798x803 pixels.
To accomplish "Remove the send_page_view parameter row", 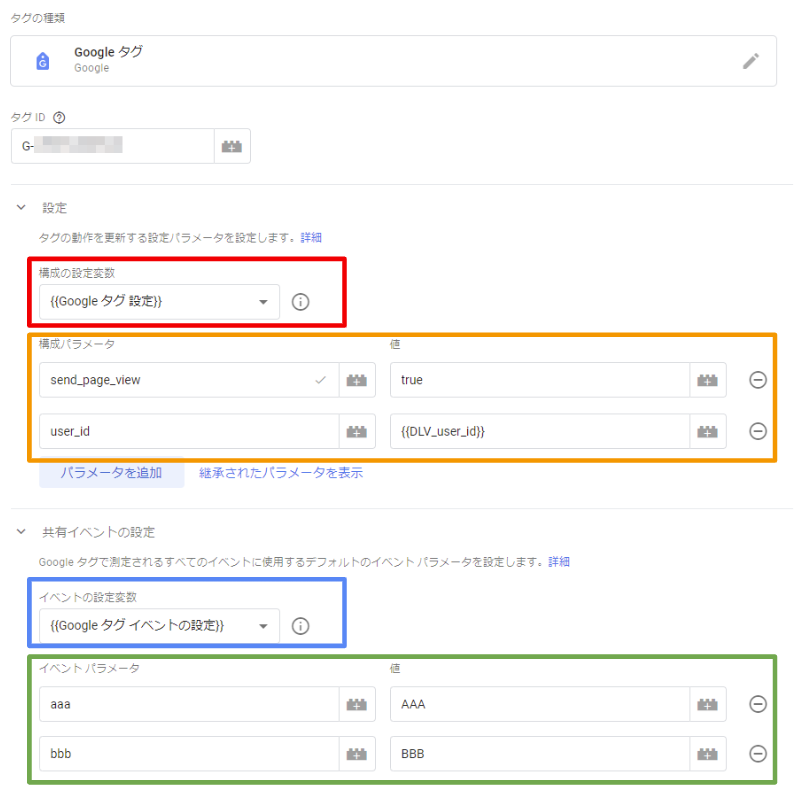I will click(758, 380).
